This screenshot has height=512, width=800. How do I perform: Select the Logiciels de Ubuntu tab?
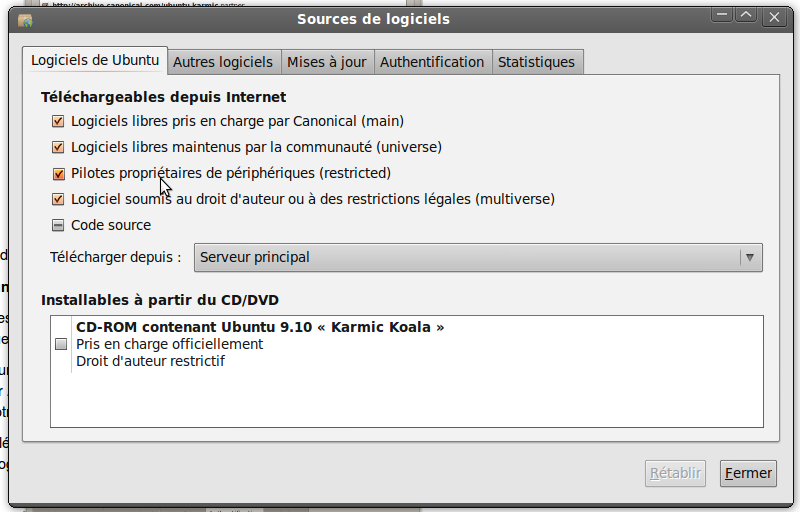point(95,60)
